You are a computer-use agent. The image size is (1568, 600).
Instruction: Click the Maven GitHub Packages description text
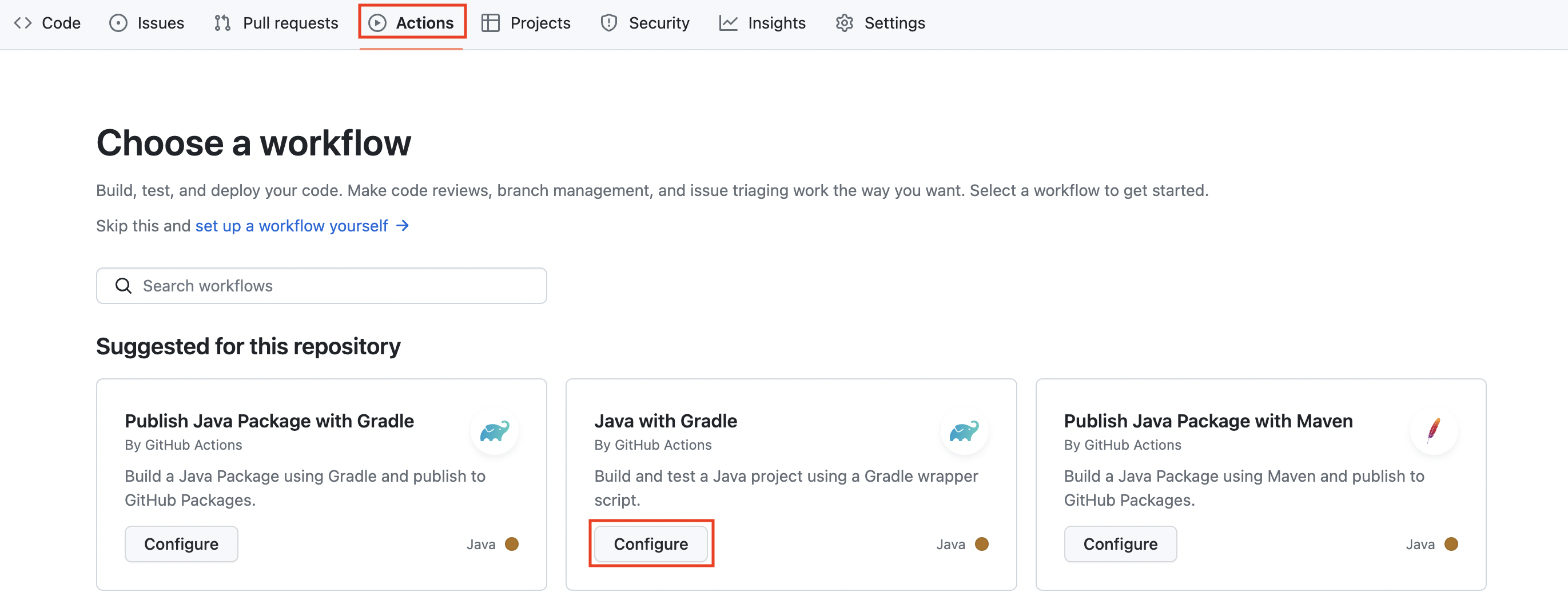click(x=1244, y=487)
